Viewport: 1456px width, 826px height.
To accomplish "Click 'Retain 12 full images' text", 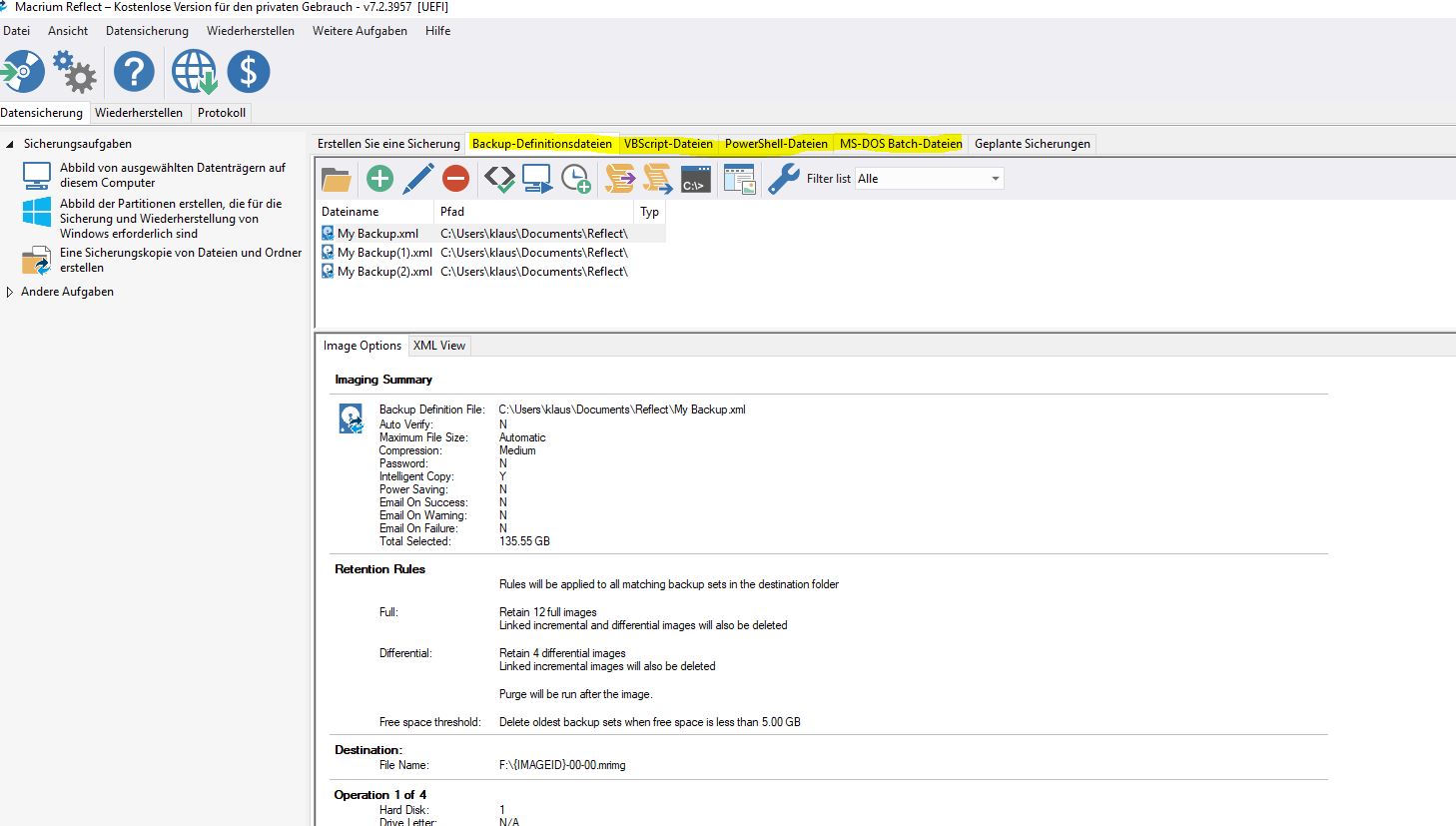I will (x=548, y=612).
